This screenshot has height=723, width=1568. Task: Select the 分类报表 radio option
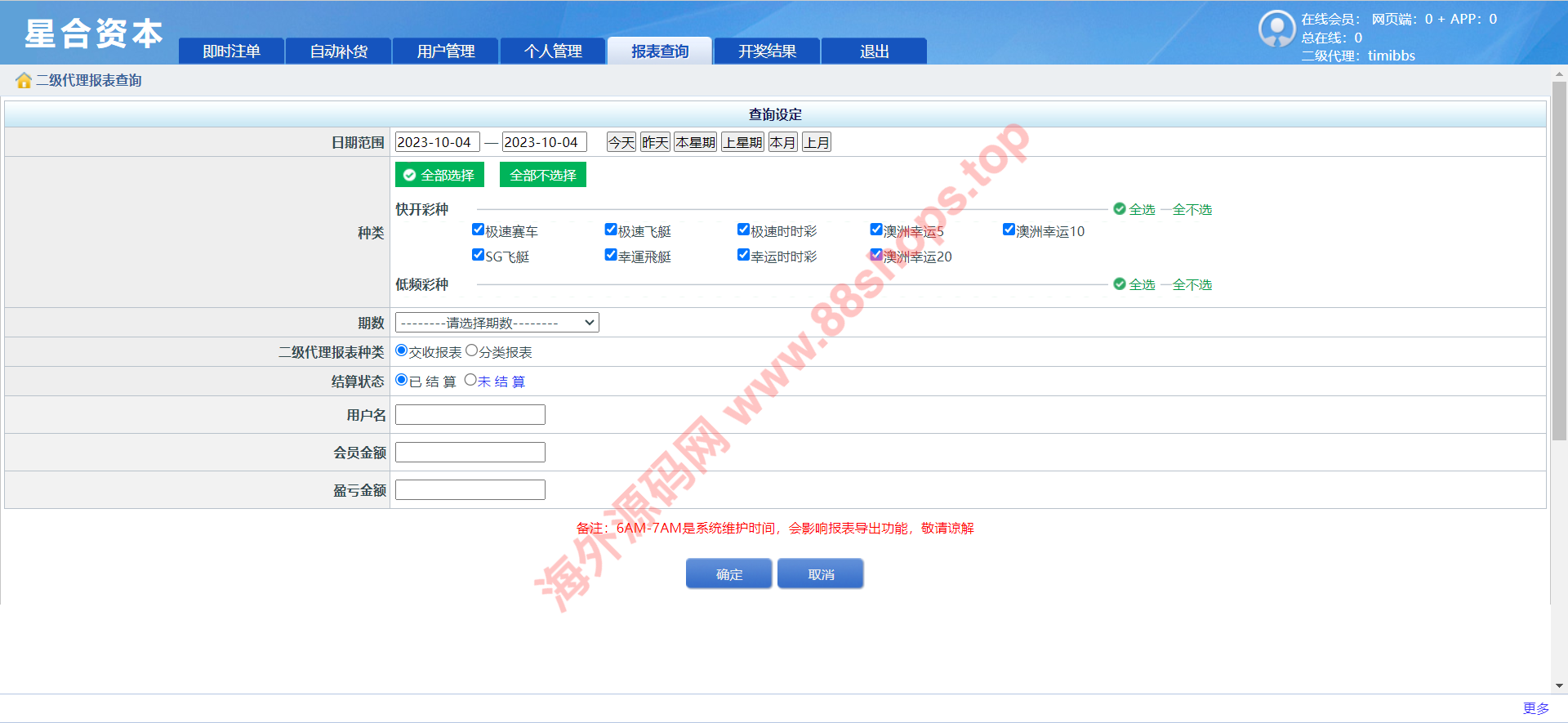point(471,350)
